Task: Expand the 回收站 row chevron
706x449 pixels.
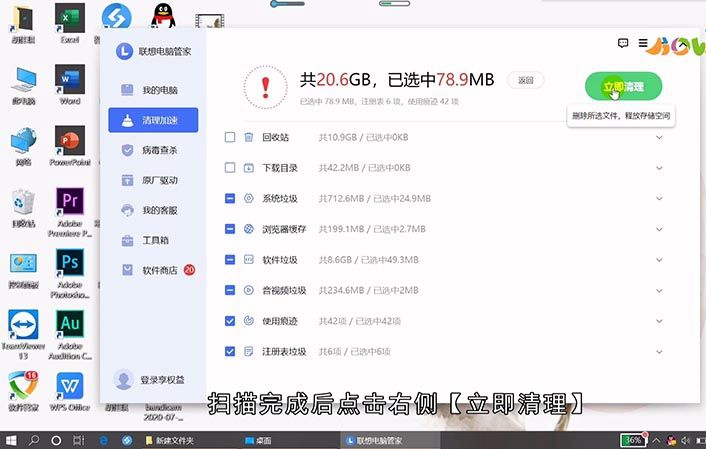Action: (659, 137)
